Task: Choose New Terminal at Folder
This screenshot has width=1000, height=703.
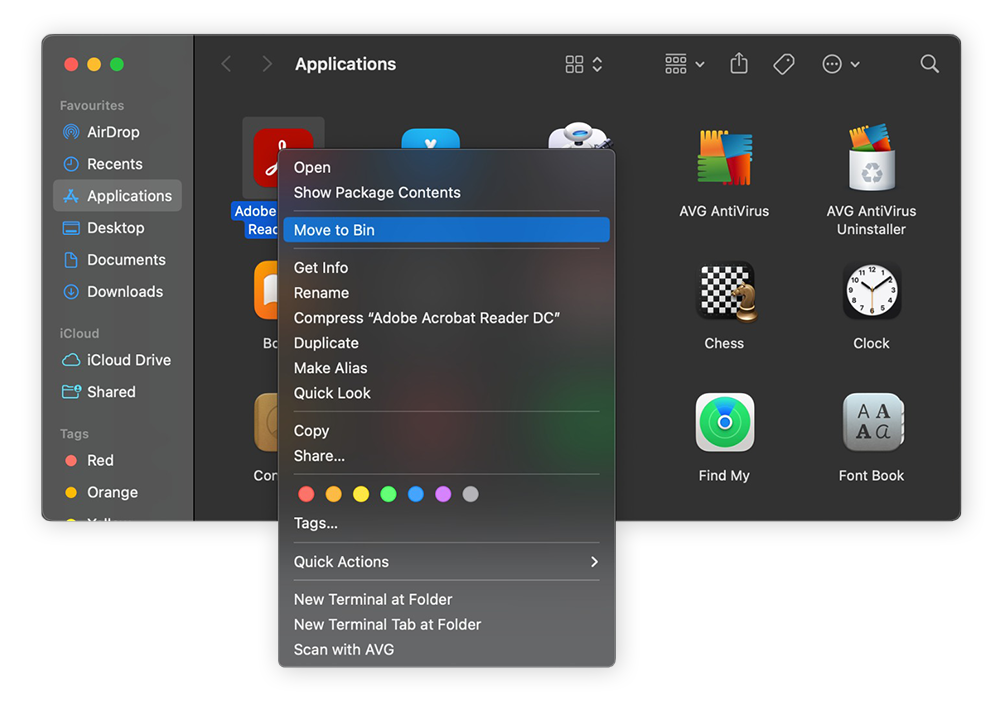Action: (x=446, y=599)
